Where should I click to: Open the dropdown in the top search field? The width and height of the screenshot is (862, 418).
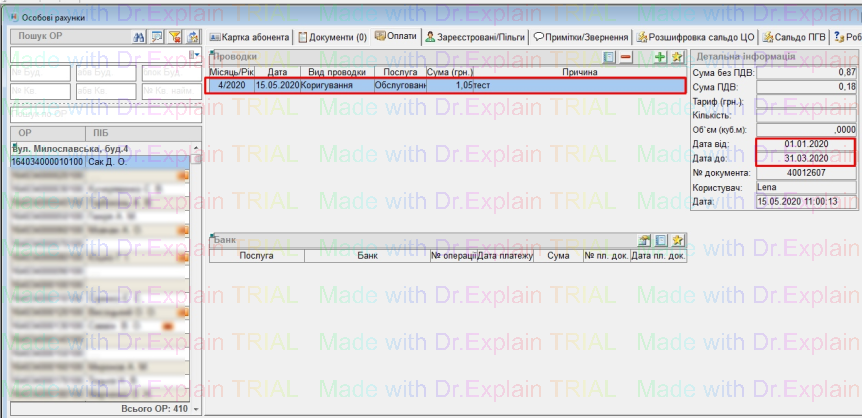click(x=196, y=55)
